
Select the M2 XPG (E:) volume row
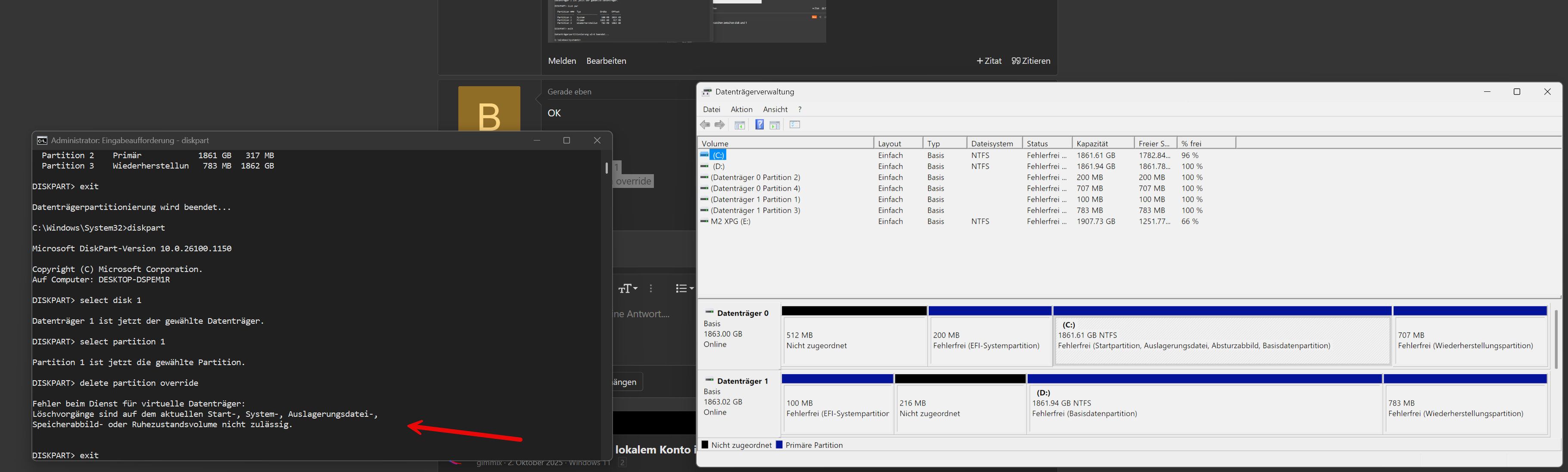pos(731,222)
